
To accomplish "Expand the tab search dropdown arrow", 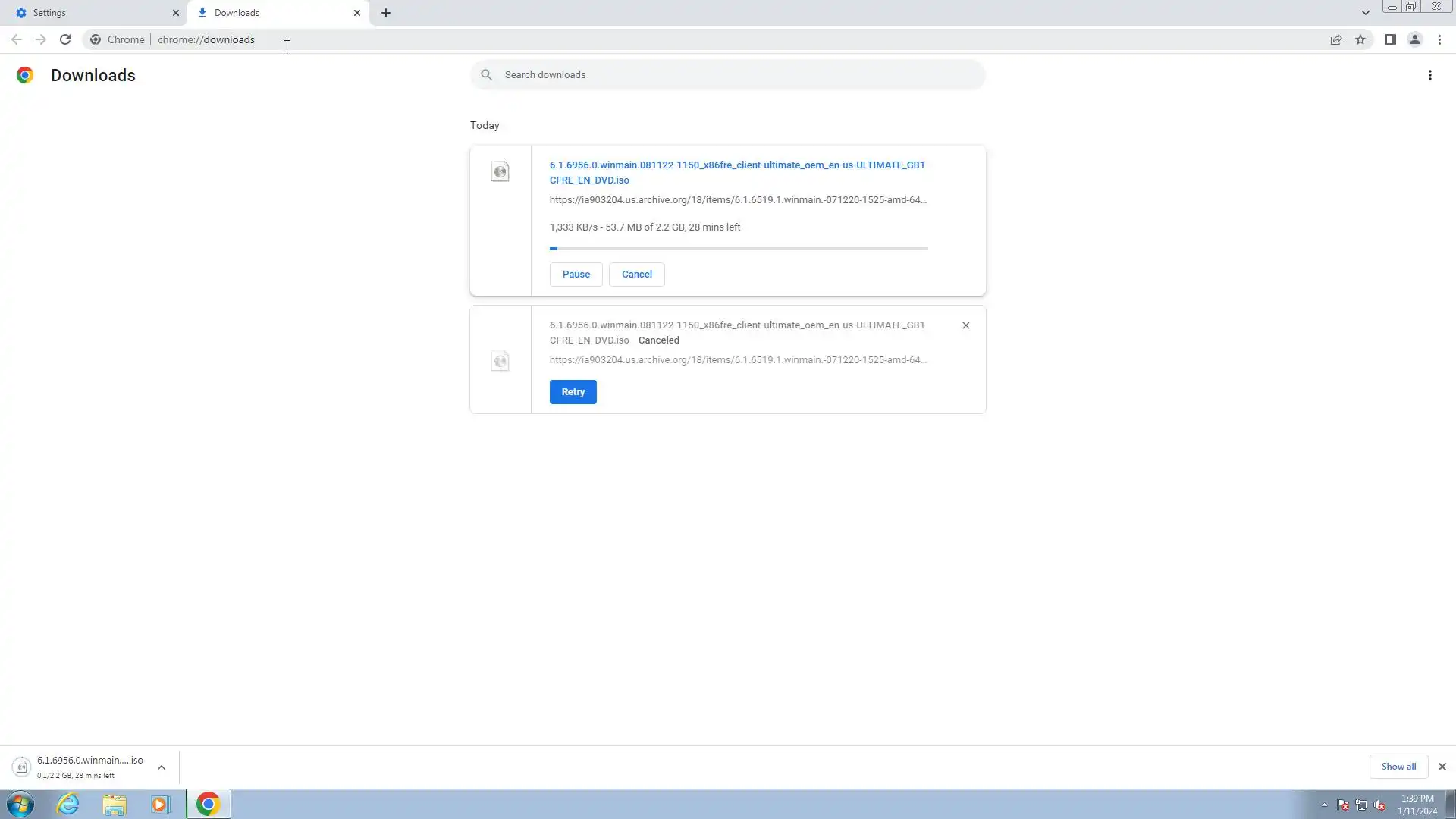I will pyautogui.click(x=1365, y=13).
